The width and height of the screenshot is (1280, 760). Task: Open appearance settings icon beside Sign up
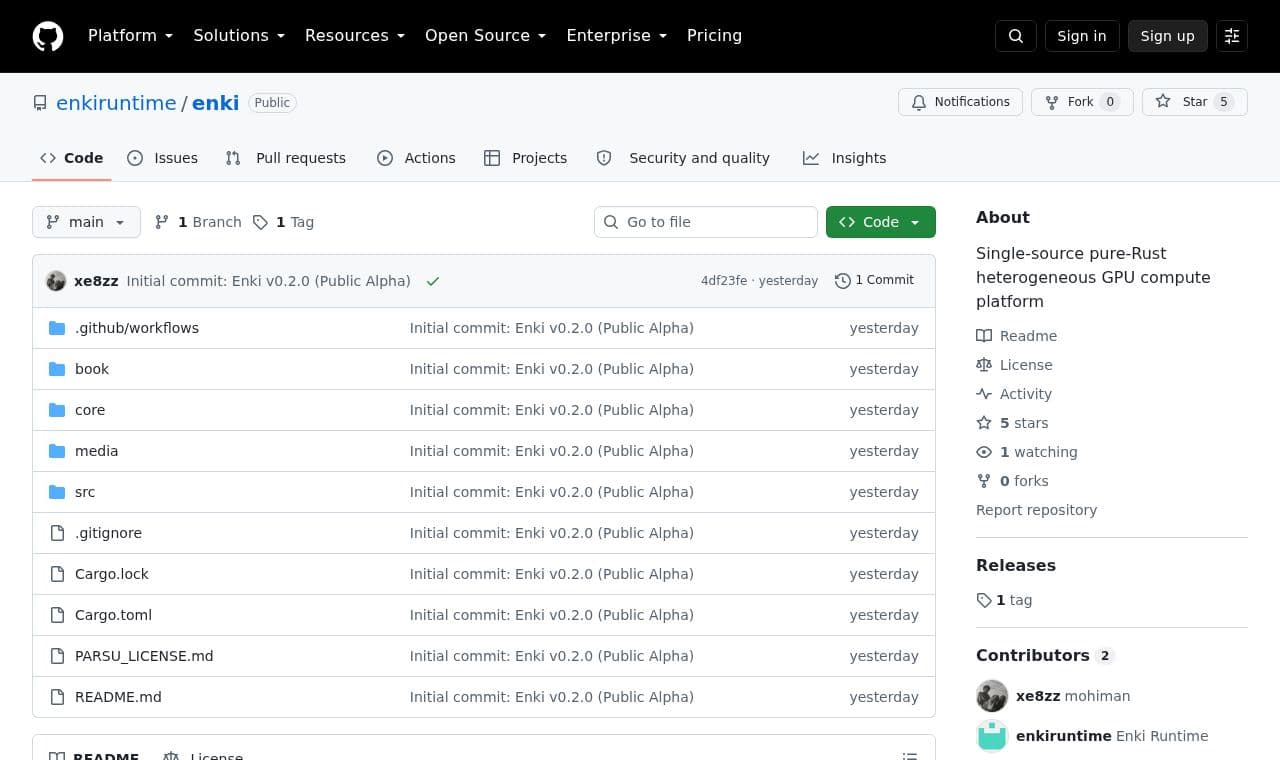click(x=1232, y=36)
